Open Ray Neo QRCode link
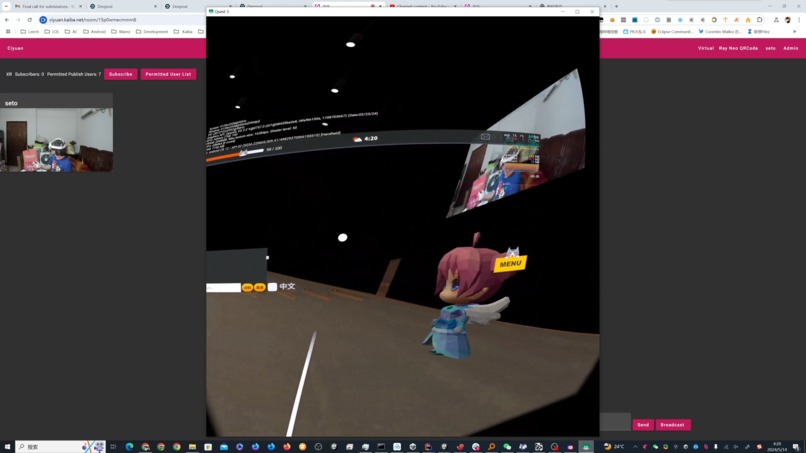 coord(738,48)
